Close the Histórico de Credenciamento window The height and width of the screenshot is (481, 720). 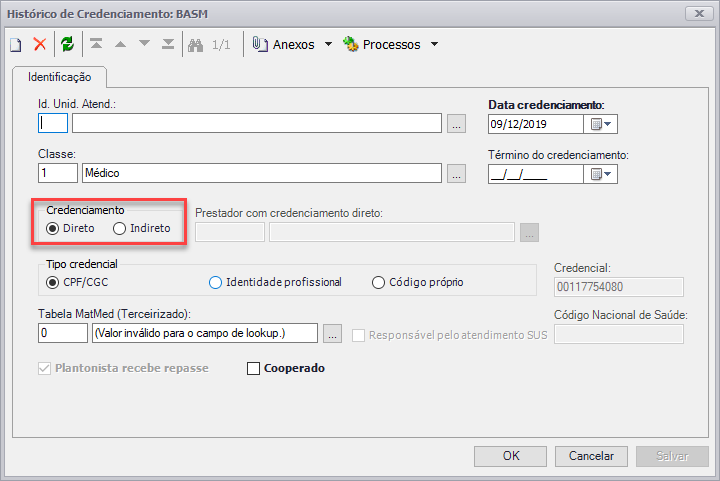point(699,14)
